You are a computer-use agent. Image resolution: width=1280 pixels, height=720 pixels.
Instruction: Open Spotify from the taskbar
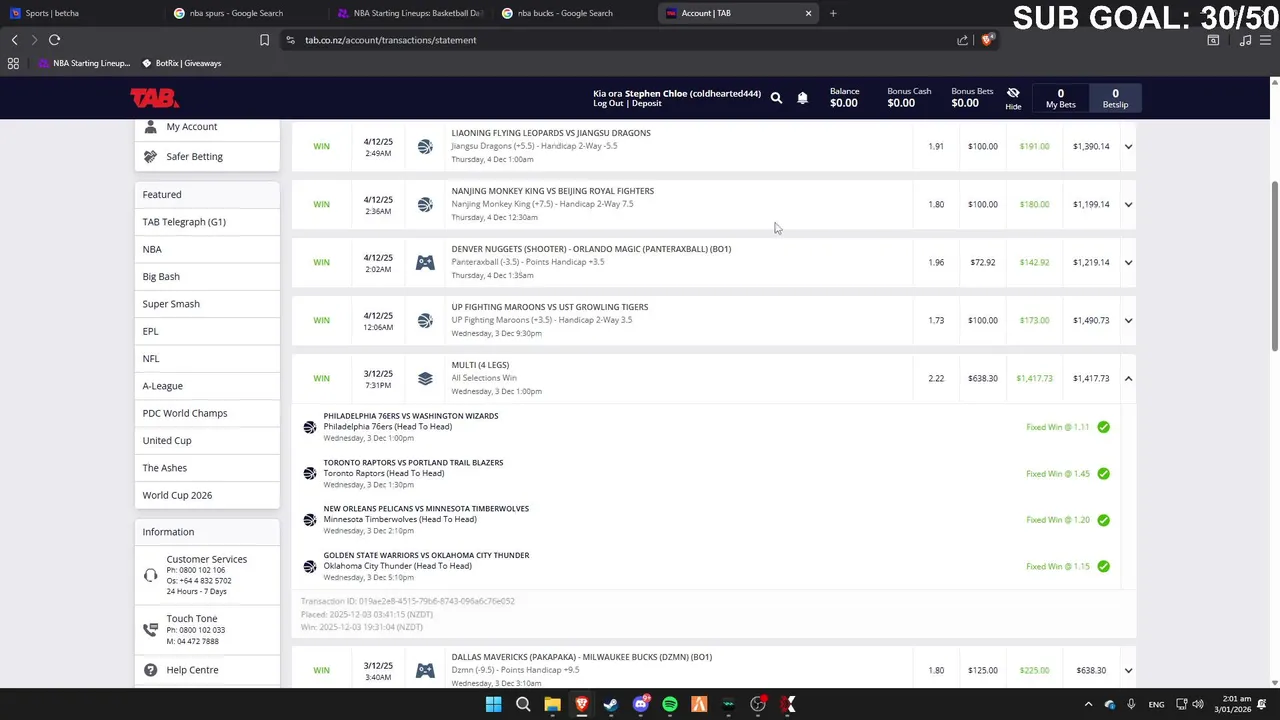coord(670,704)
